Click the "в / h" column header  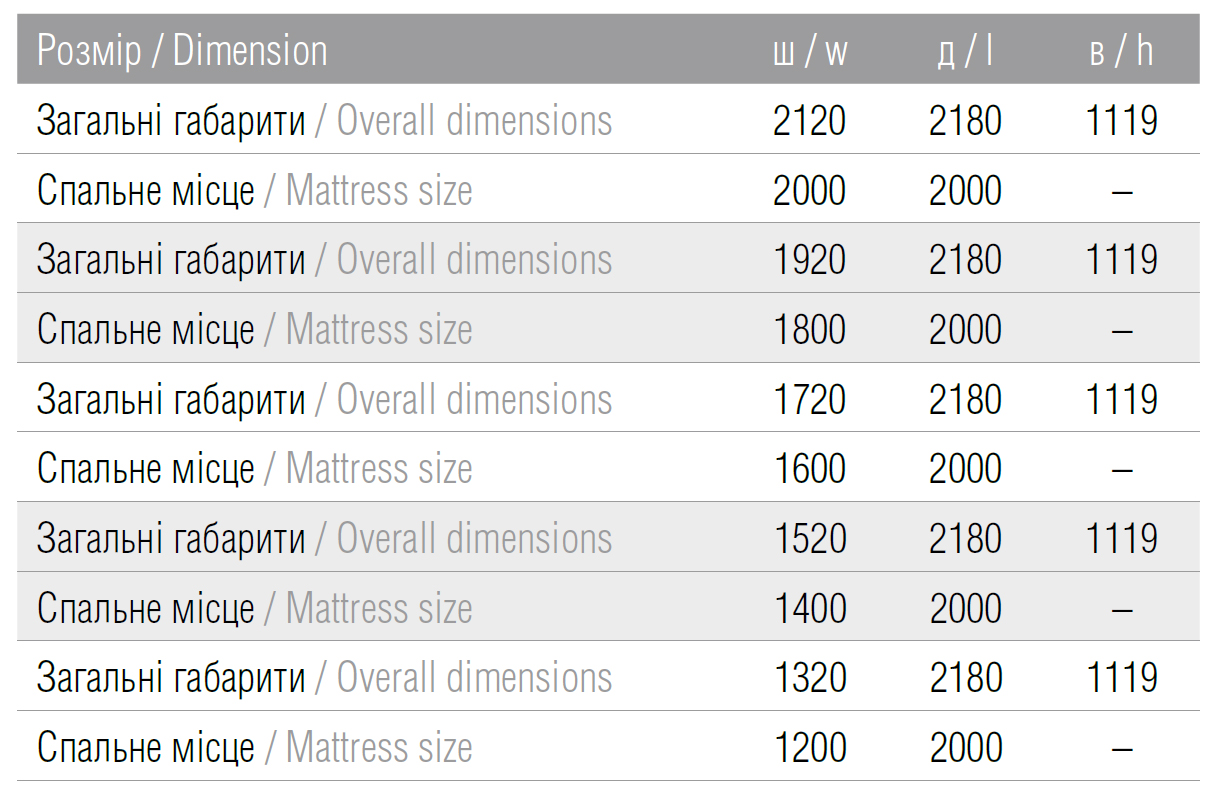click(x=1121, y=51)
